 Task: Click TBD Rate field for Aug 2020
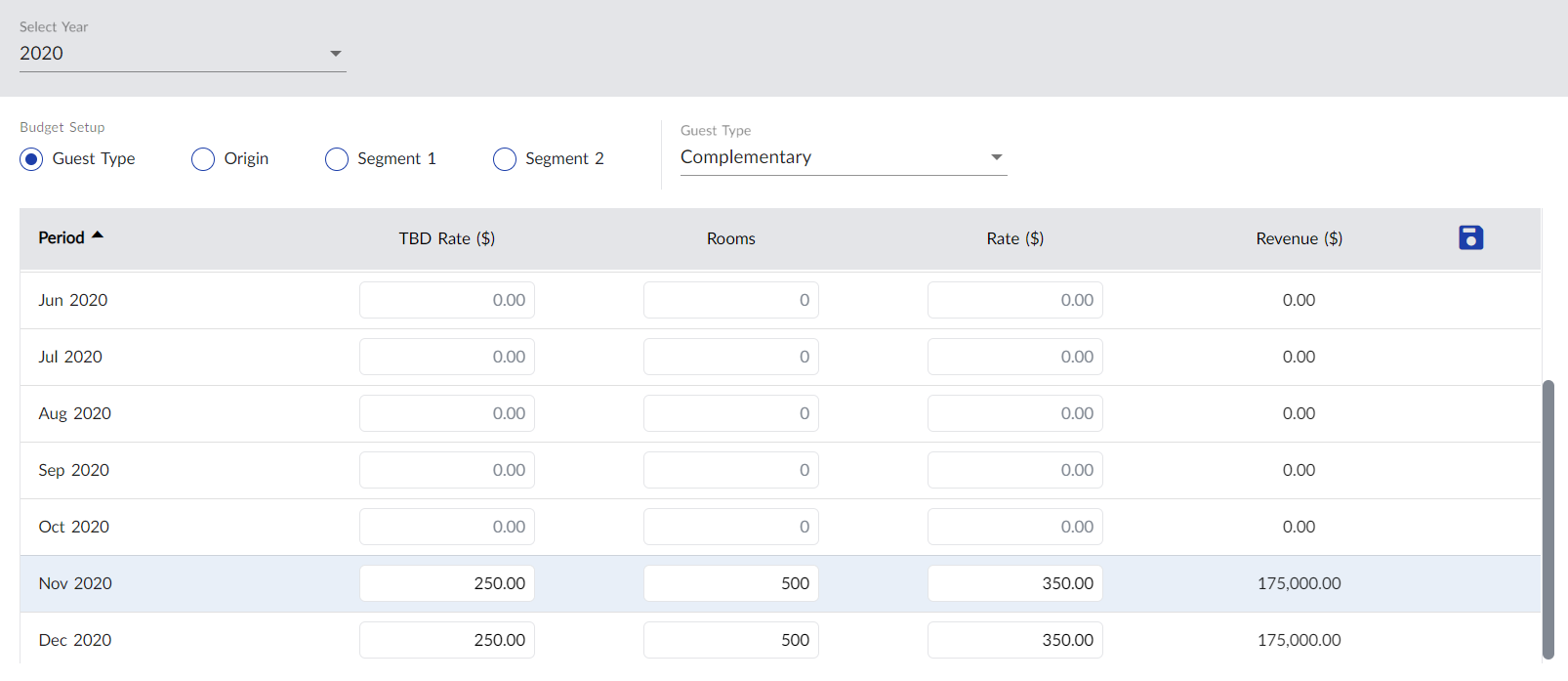(447, 413)
